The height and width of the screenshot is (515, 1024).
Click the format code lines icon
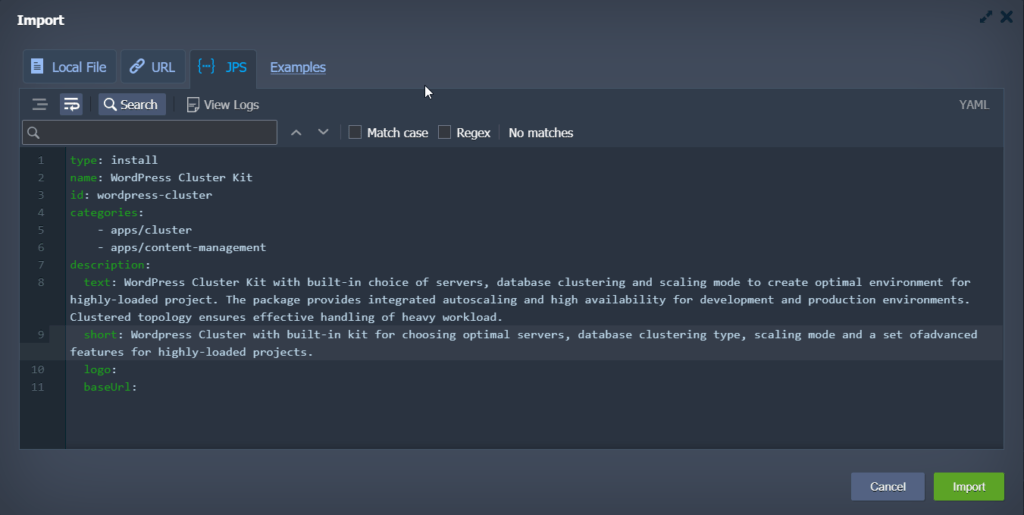[x=40, y=104]
